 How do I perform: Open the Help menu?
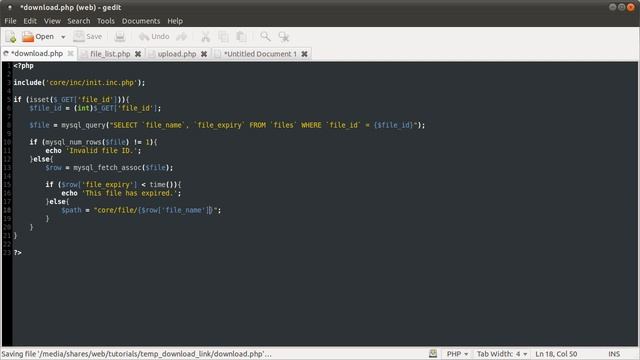[175, 21]
